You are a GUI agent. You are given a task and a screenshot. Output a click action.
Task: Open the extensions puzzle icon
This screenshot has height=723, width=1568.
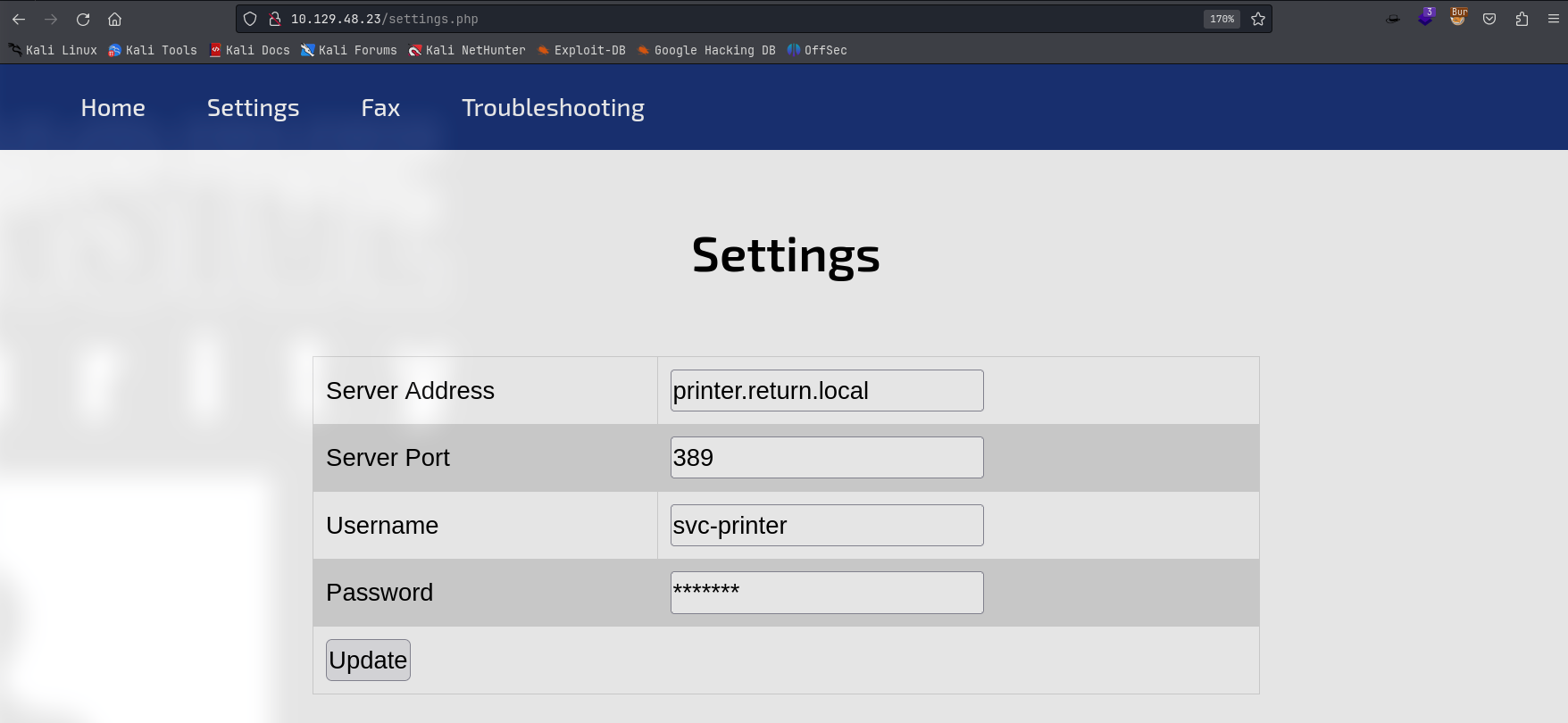(x=1522, y=19)
